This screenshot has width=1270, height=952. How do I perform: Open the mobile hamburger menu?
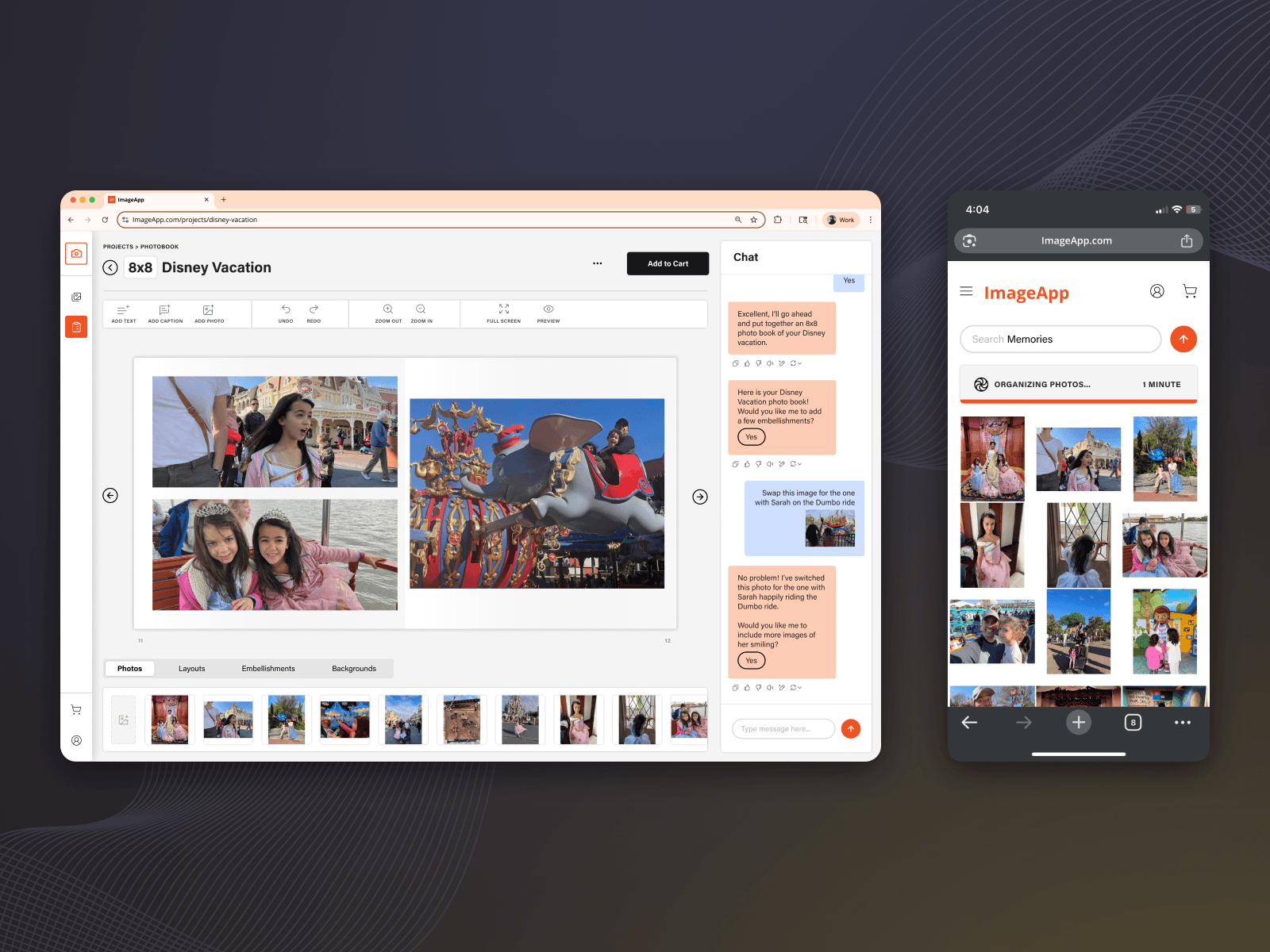click(x=966, y=291)
